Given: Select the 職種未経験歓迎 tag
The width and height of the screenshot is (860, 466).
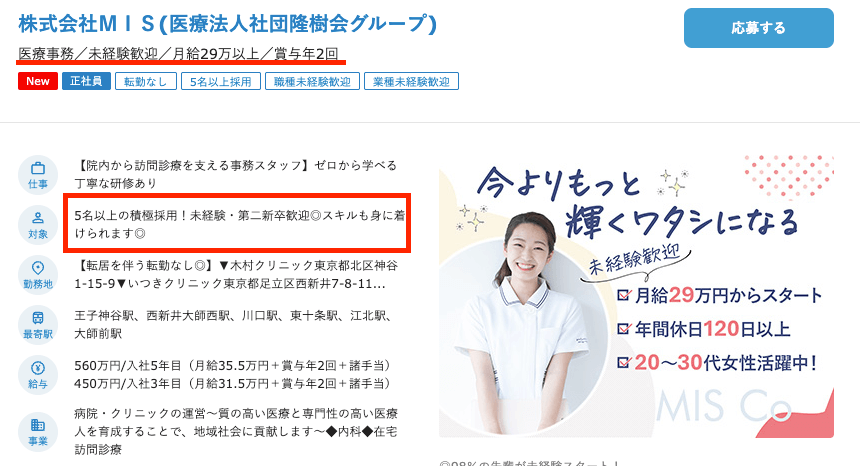Looking at the screenshot, I should pos(313,81).
